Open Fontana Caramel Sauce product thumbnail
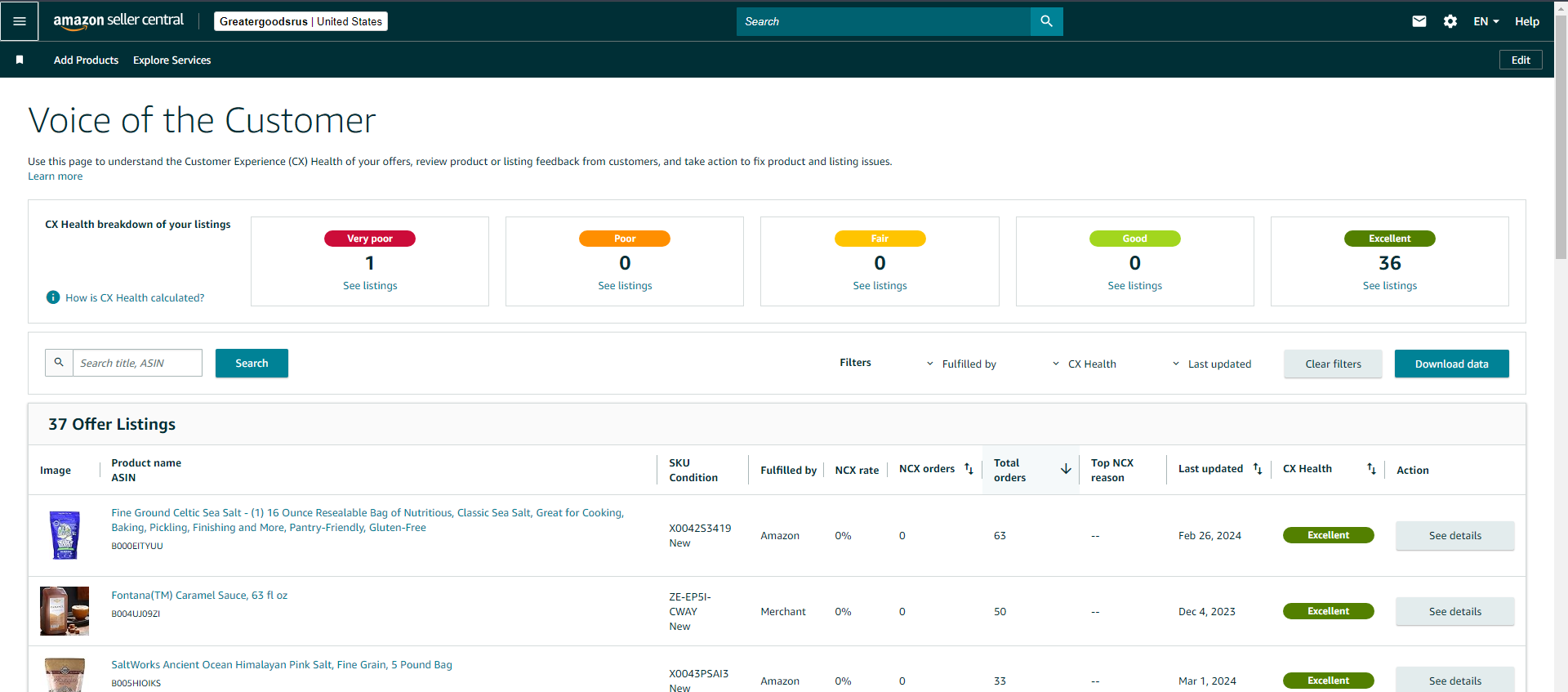The width and height of the screenshot is (1568, 692). point(65,611)
